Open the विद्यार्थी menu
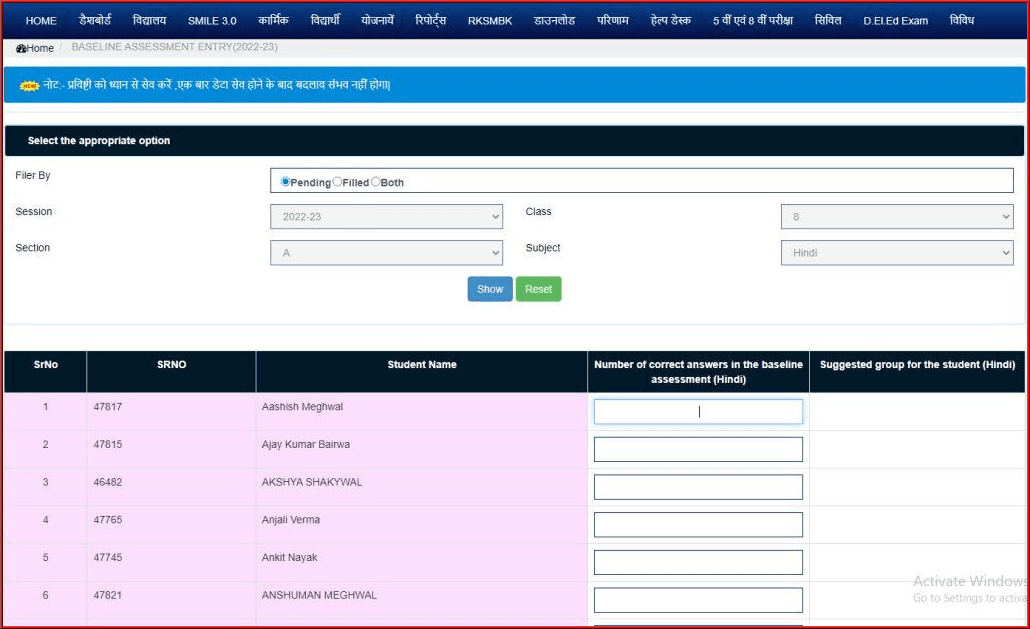1030x629 pixels. point(325,20)
